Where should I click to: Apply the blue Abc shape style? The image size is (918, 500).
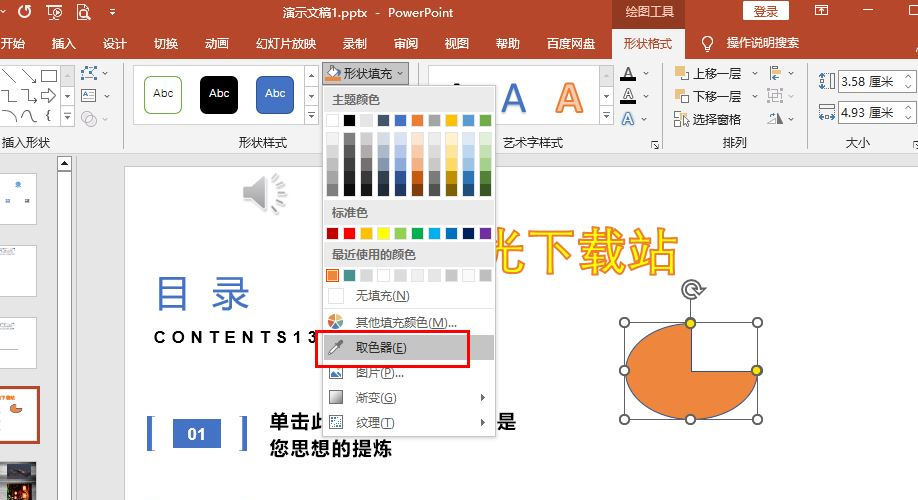(x=275, y=94)
